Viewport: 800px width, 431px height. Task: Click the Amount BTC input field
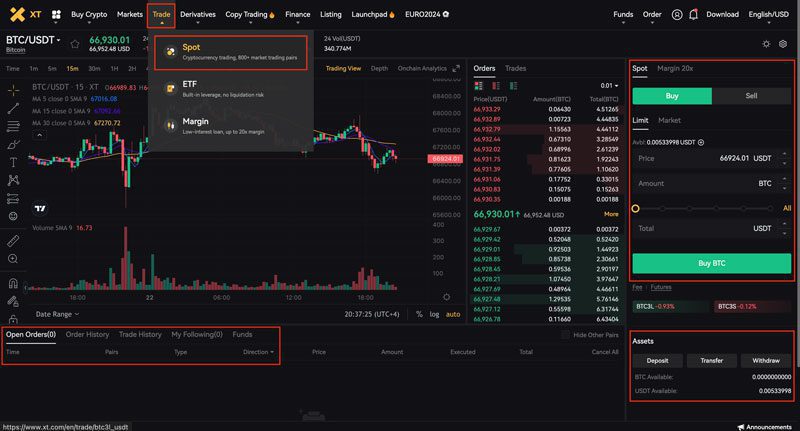coord(712,184)
